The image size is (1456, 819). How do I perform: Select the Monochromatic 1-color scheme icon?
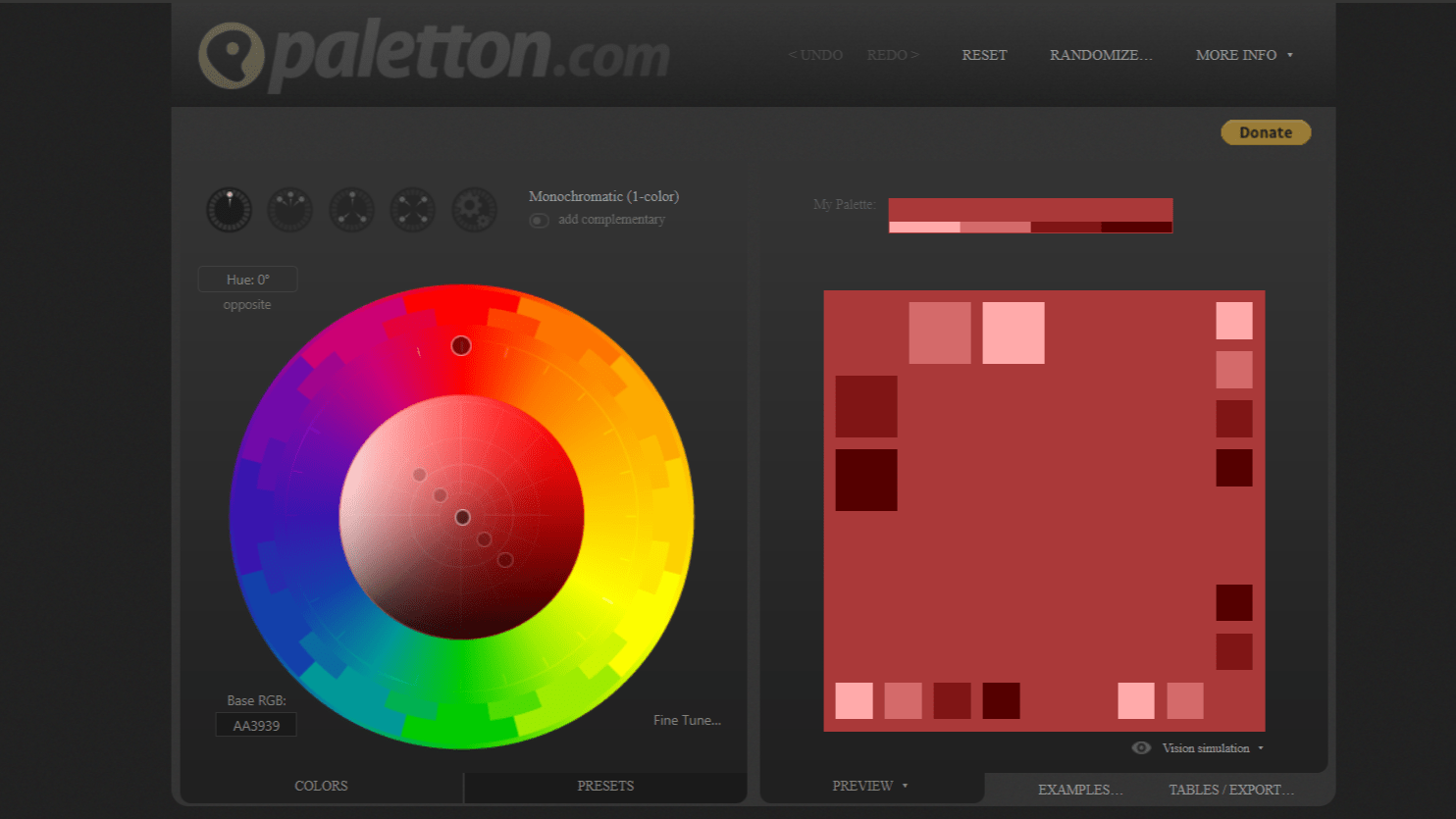point(229,209)
